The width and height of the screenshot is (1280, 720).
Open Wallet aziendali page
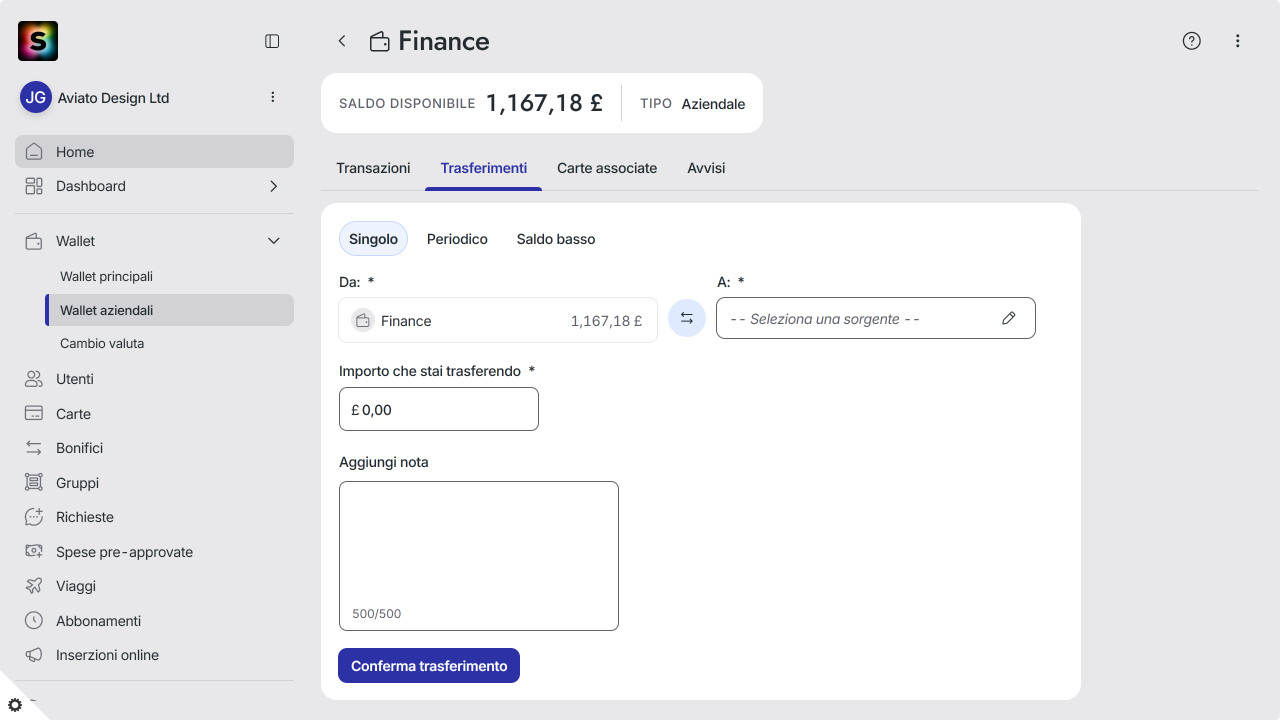pos(170,310)
